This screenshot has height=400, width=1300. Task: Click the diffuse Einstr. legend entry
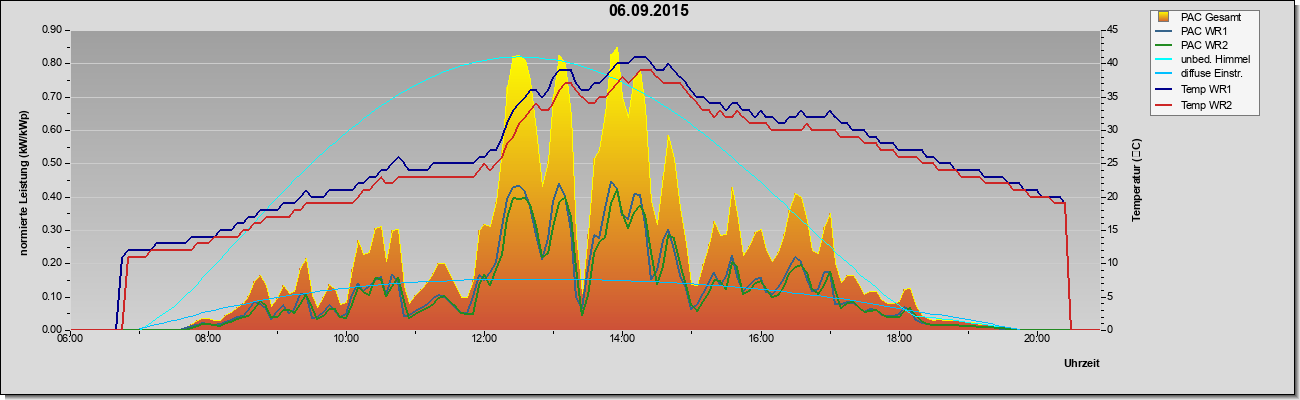pos(1211,75)
